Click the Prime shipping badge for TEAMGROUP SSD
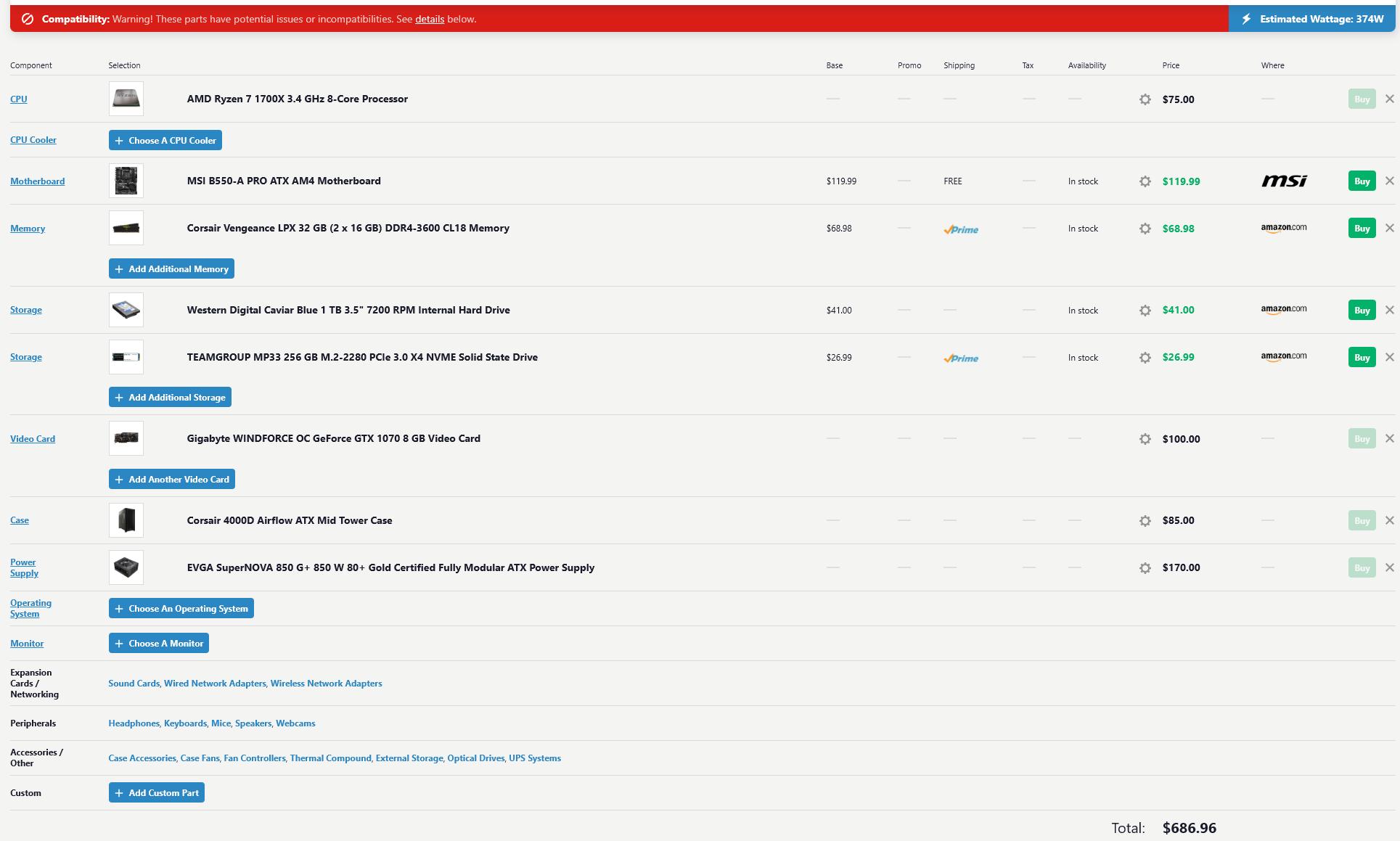 tap(961, 358)
